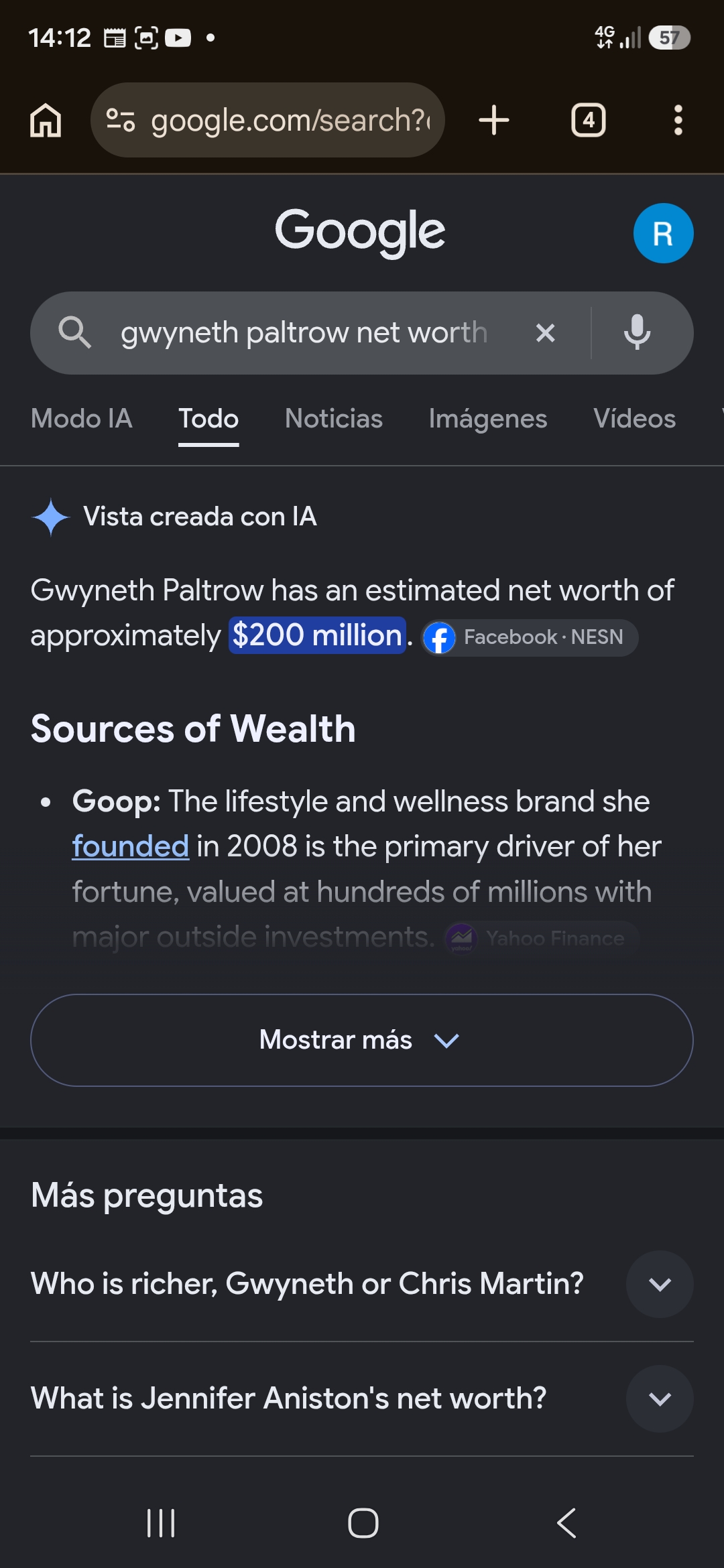The image size is (724, 1568).
Task: Open the tab switcher showing 4 tabs
Action: [588, 121]
